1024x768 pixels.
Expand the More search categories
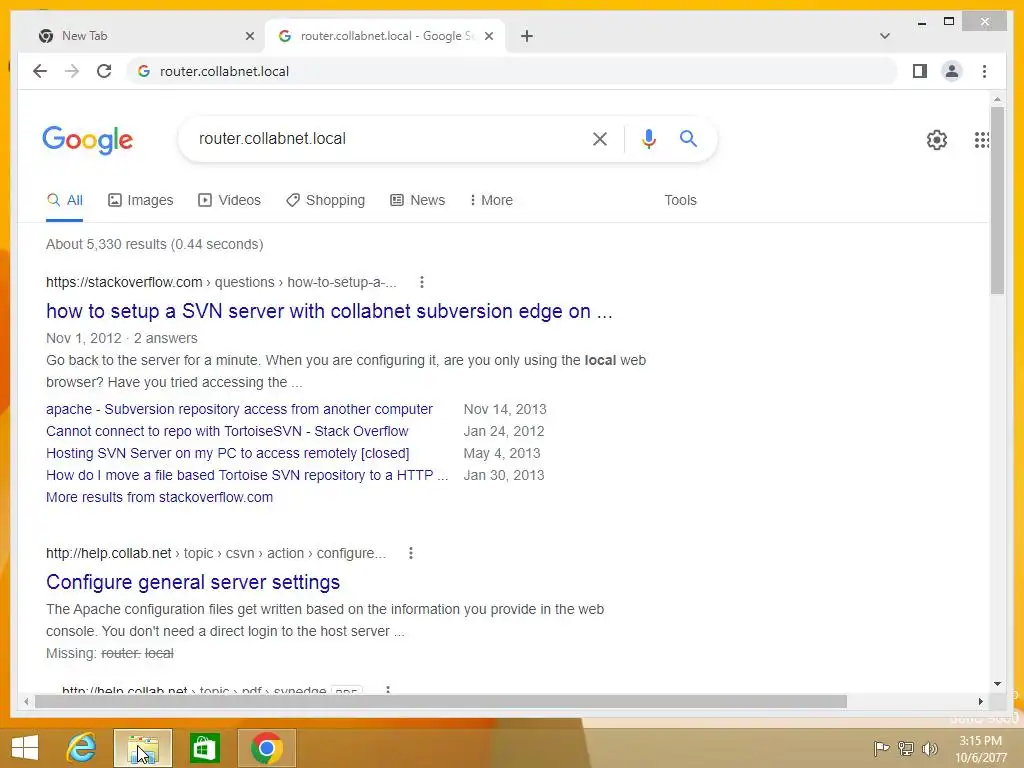(491, 200)
